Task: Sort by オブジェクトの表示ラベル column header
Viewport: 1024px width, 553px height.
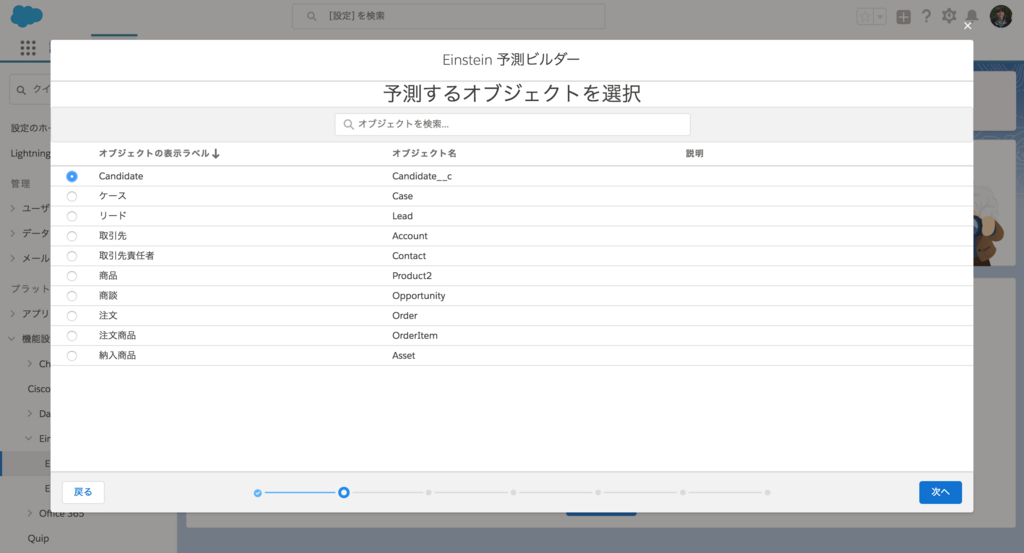Action: coord(159,153)
